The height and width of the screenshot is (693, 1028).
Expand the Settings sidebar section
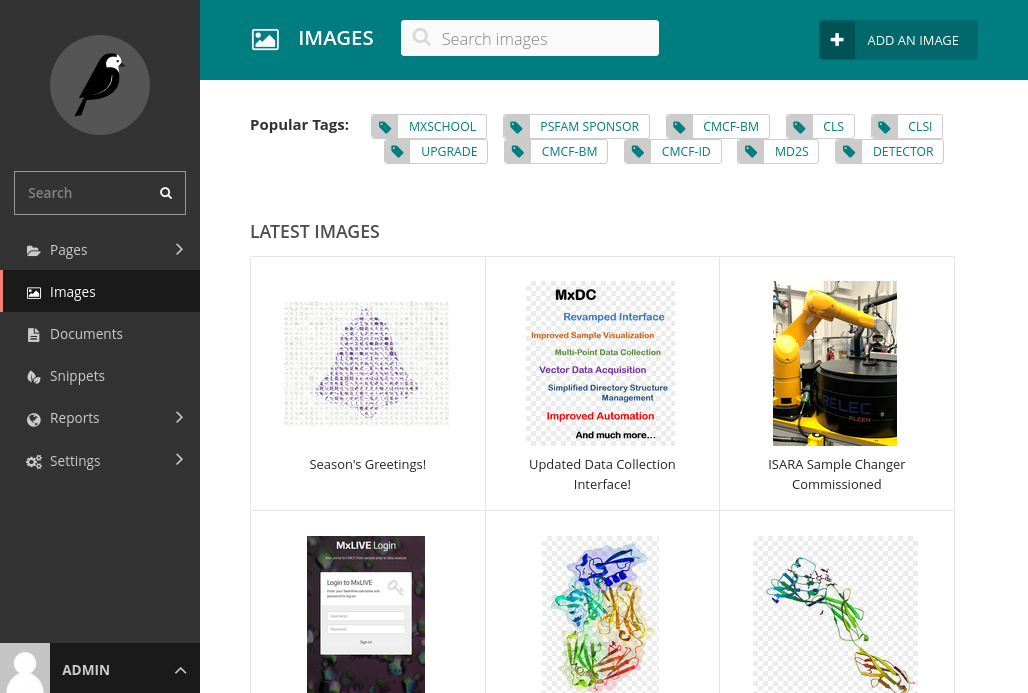point(180,460)
